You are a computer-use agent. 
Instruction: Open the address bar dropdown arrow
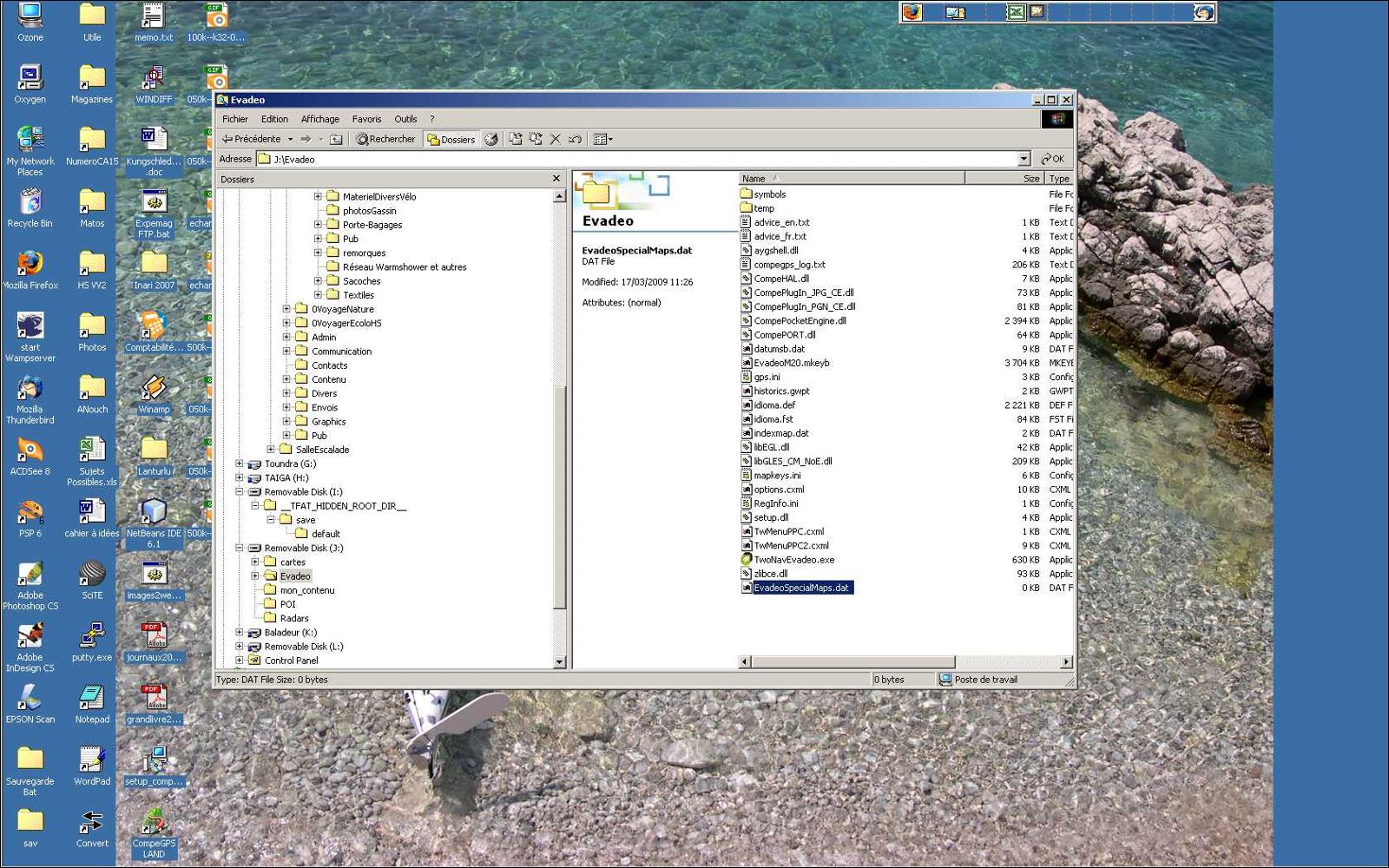pos(1024,159)
